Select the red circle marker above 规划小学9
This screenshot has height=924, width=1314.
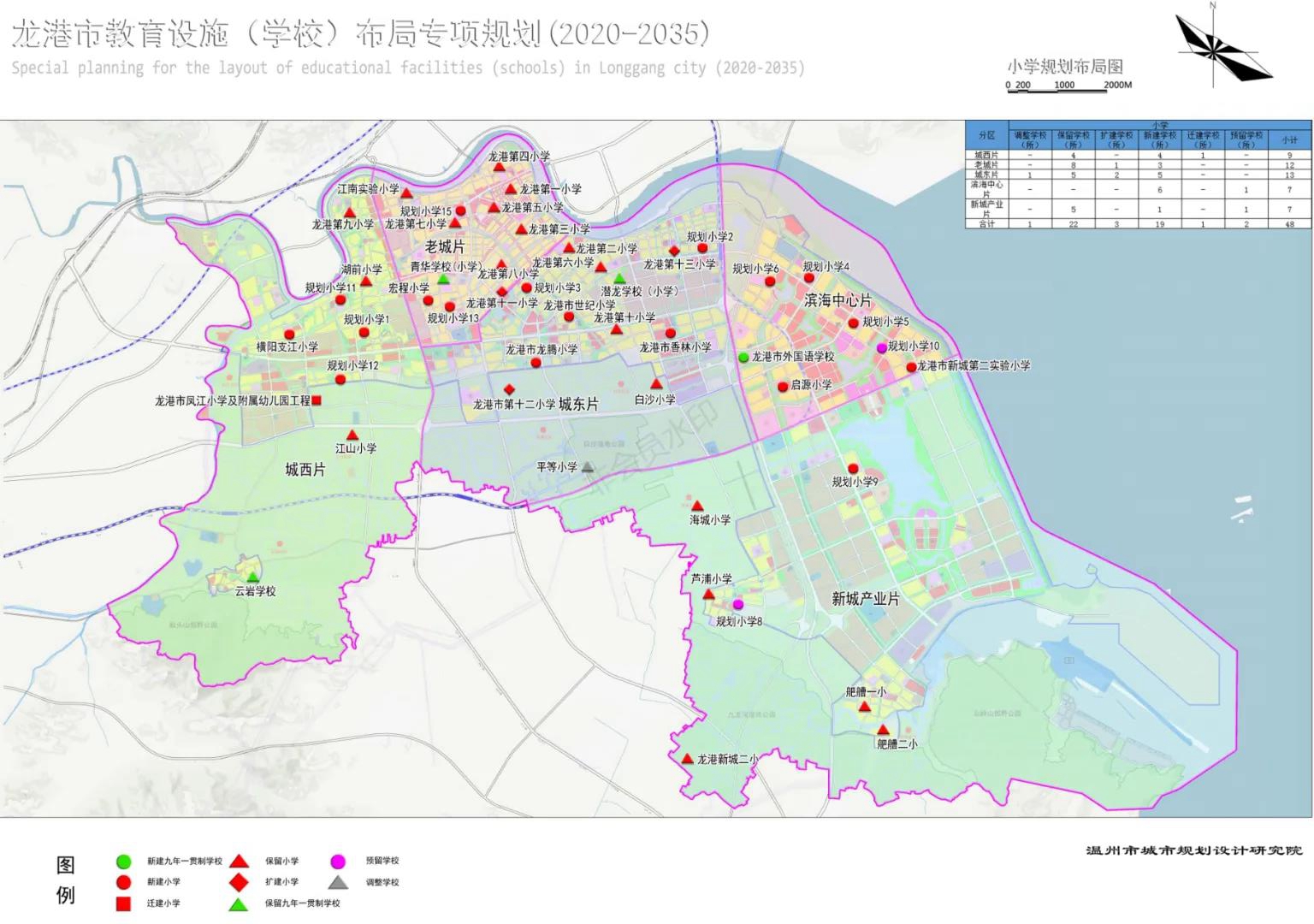tap(852, 468)
